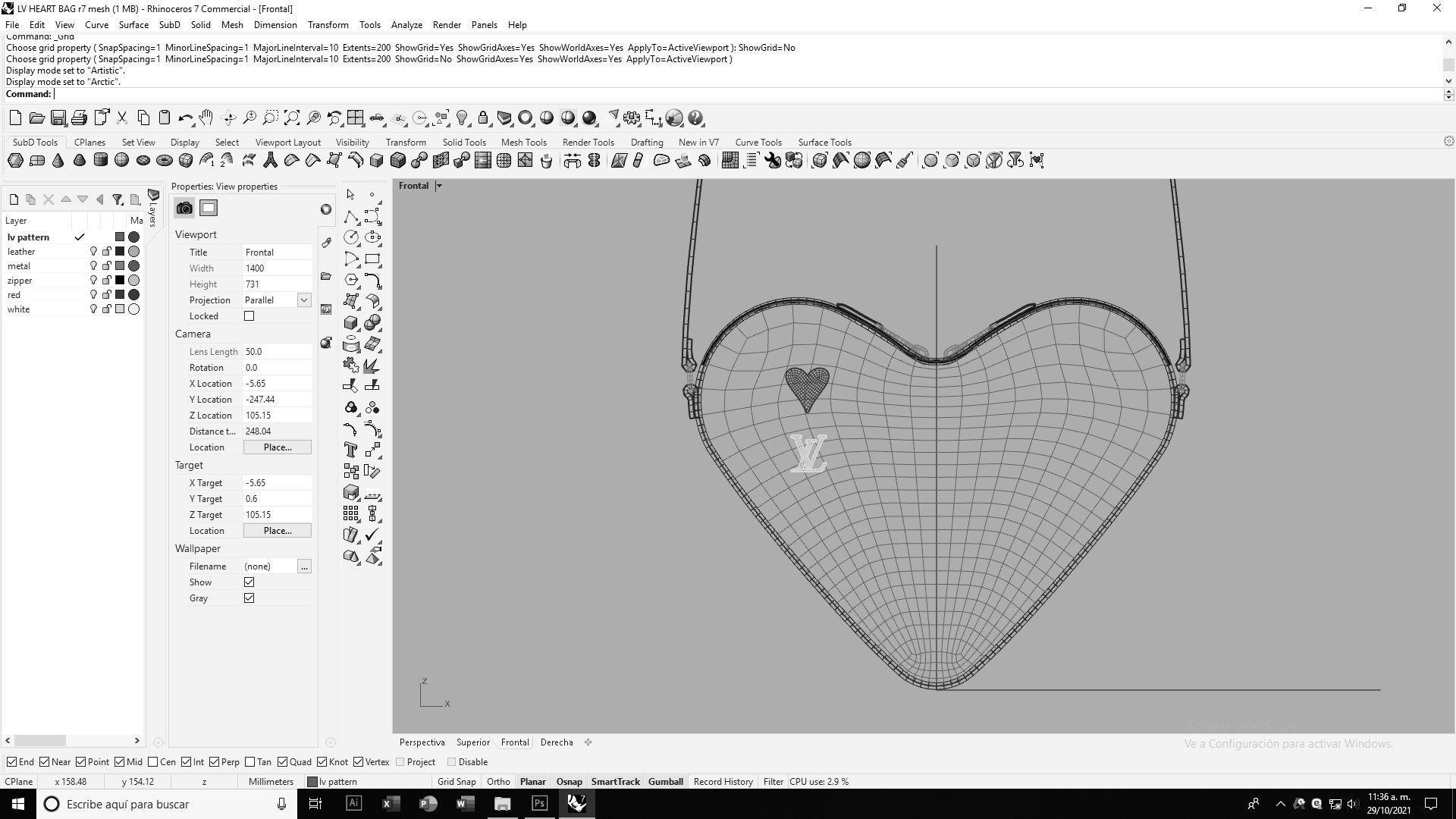Select the Cut scissors icon
The width and height of the screenshot is (1456, 819).
(x=121, y=118)
